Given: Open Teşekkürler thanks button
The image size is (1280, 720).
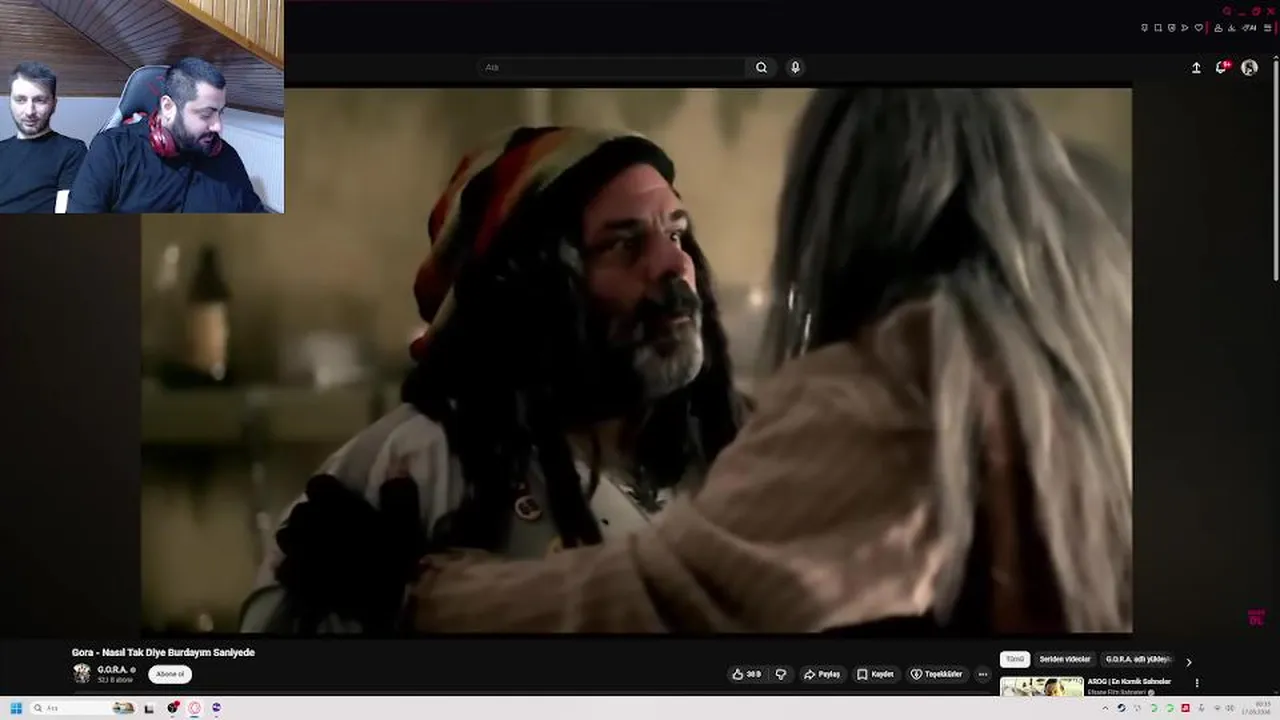Looking at the screenshot, I should 936,674.
